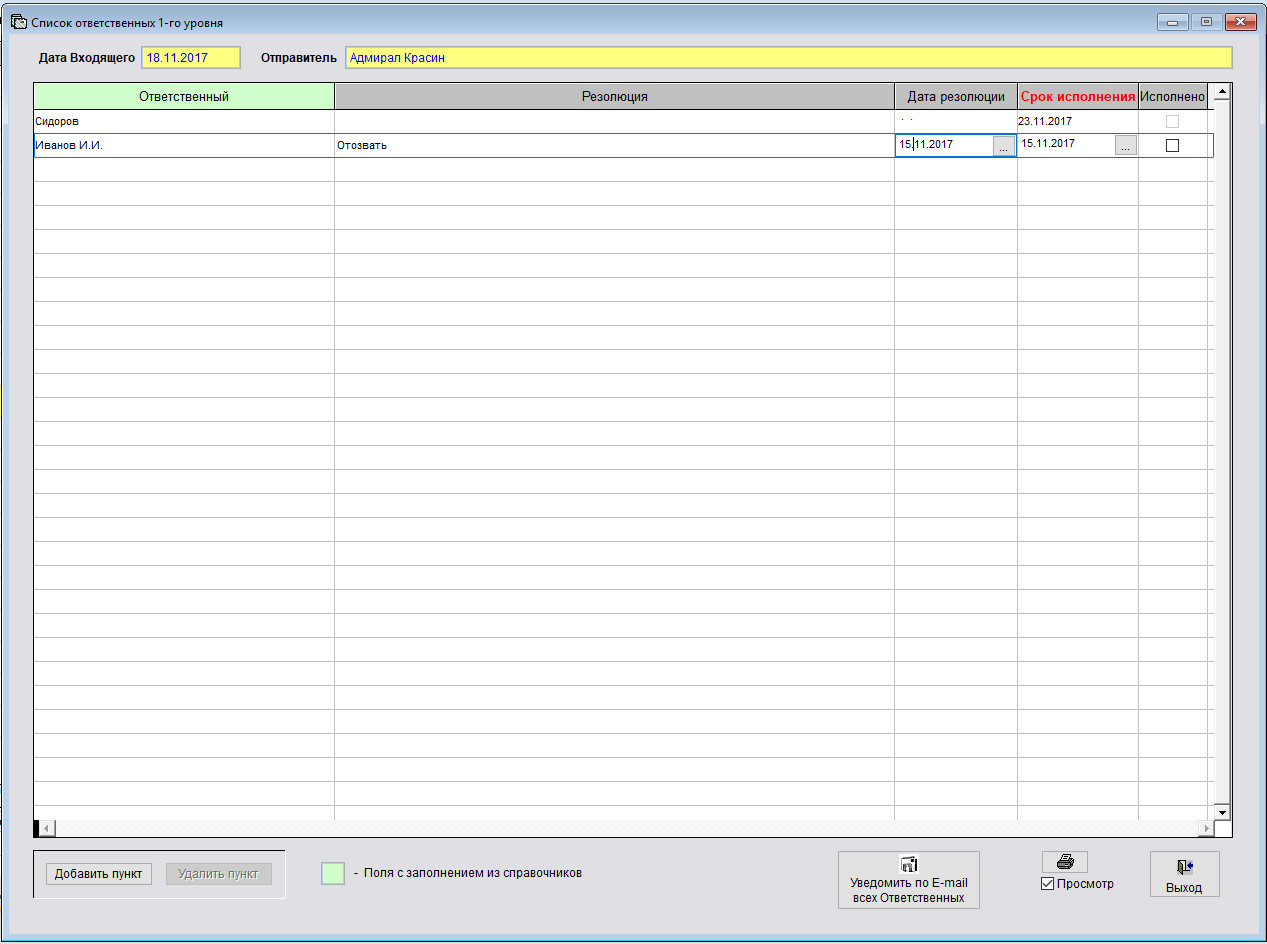Click Добавить пункт button
1267x944 pixels.
click(x=99, y=874)
